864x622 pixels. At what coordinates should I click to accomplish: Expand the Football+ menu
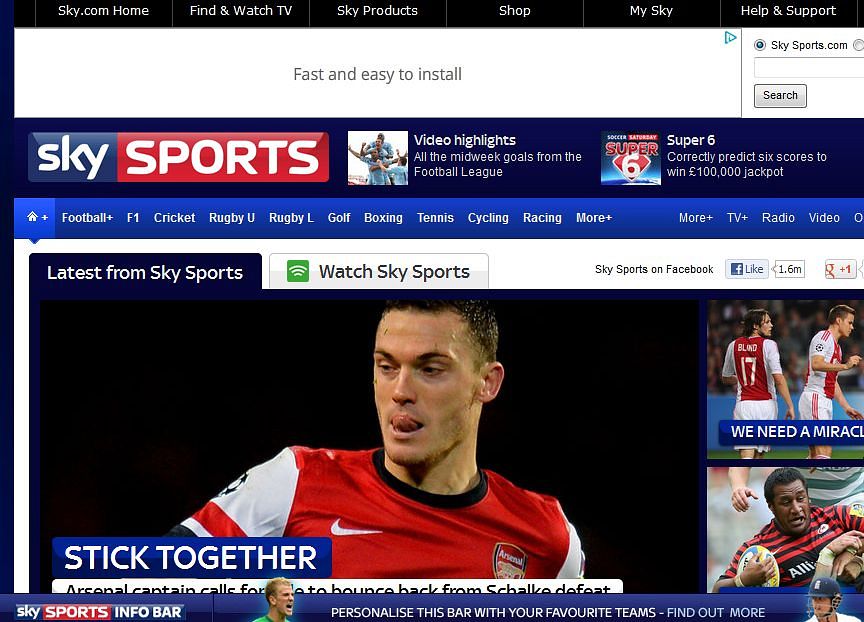(87, 218)
